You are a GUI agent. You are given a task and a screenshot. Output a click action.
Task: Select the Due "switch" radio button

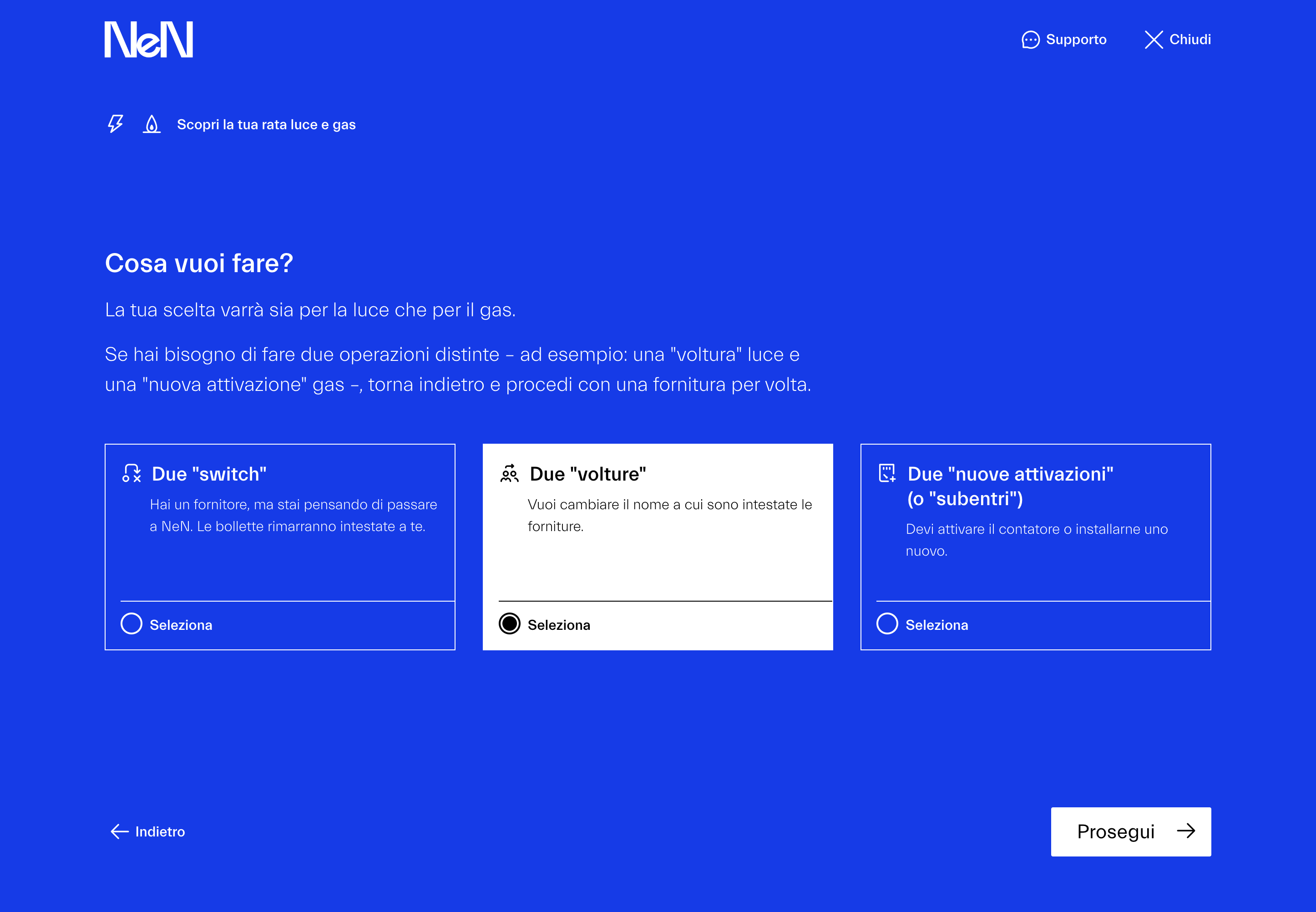click(132, 623)
